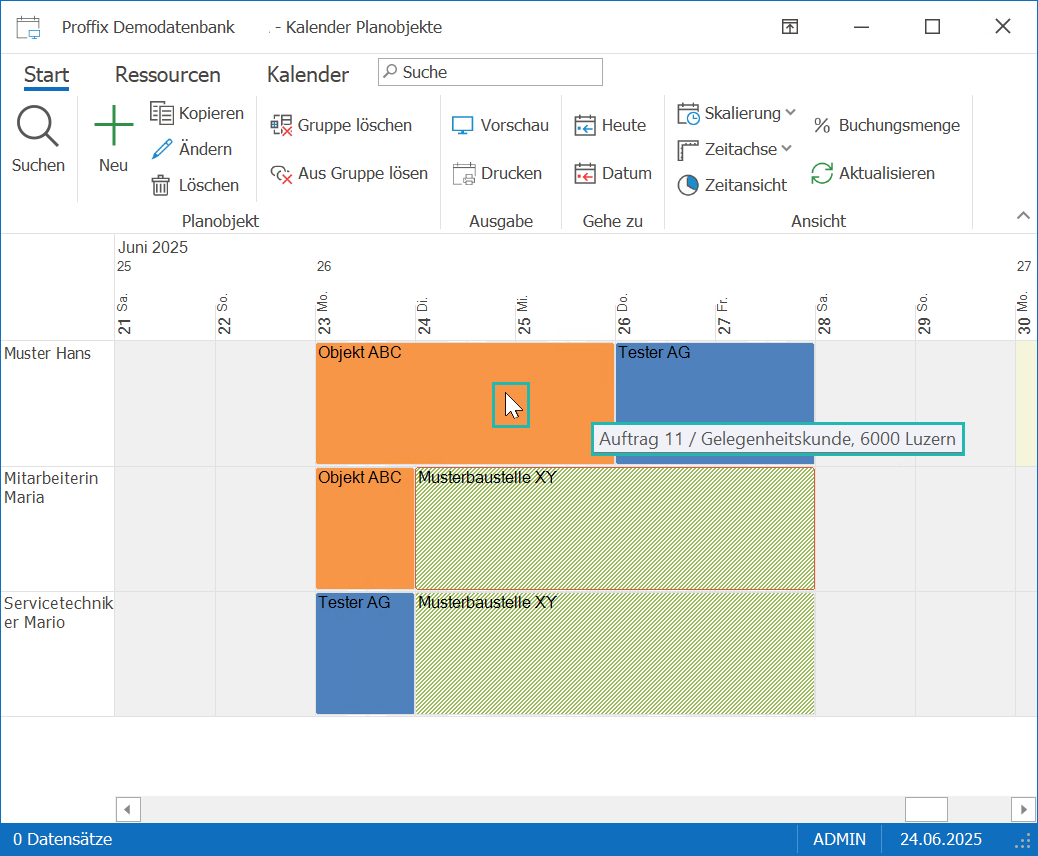Click the Buchungsmenge label

pos(899,125)
